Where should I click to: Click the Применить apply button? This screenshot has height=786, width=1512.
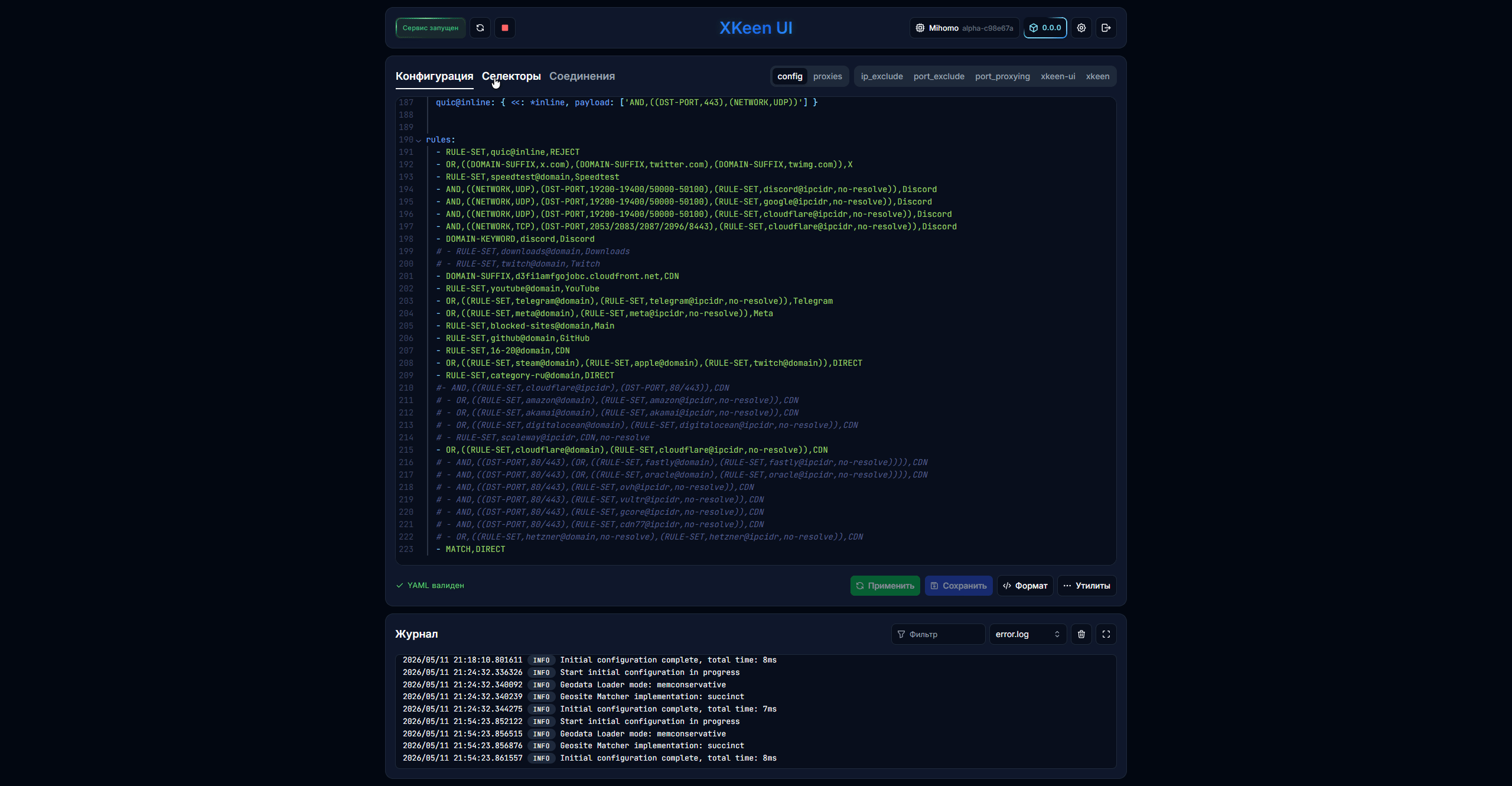tap(885, 586)
